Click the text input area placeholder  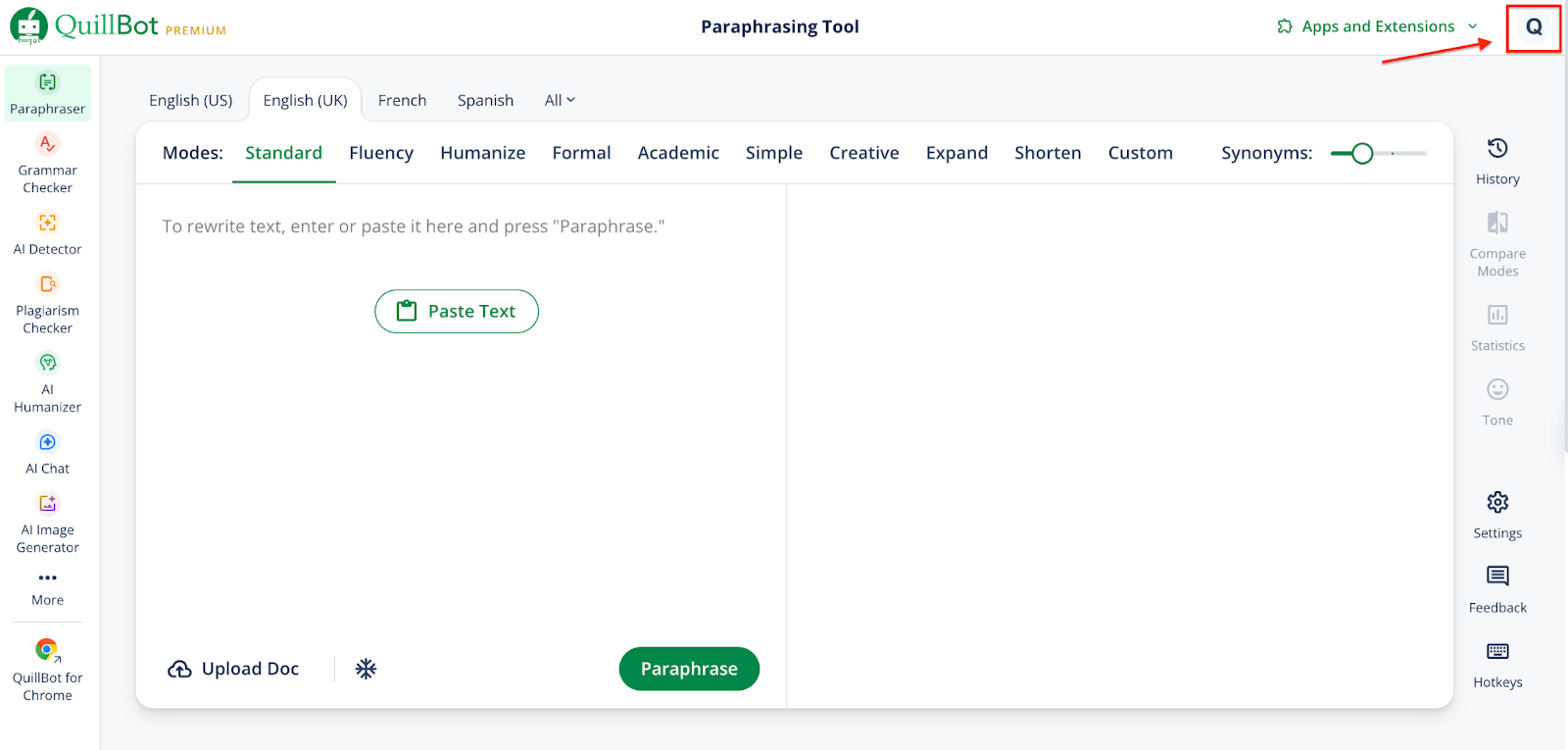(413, 226)
